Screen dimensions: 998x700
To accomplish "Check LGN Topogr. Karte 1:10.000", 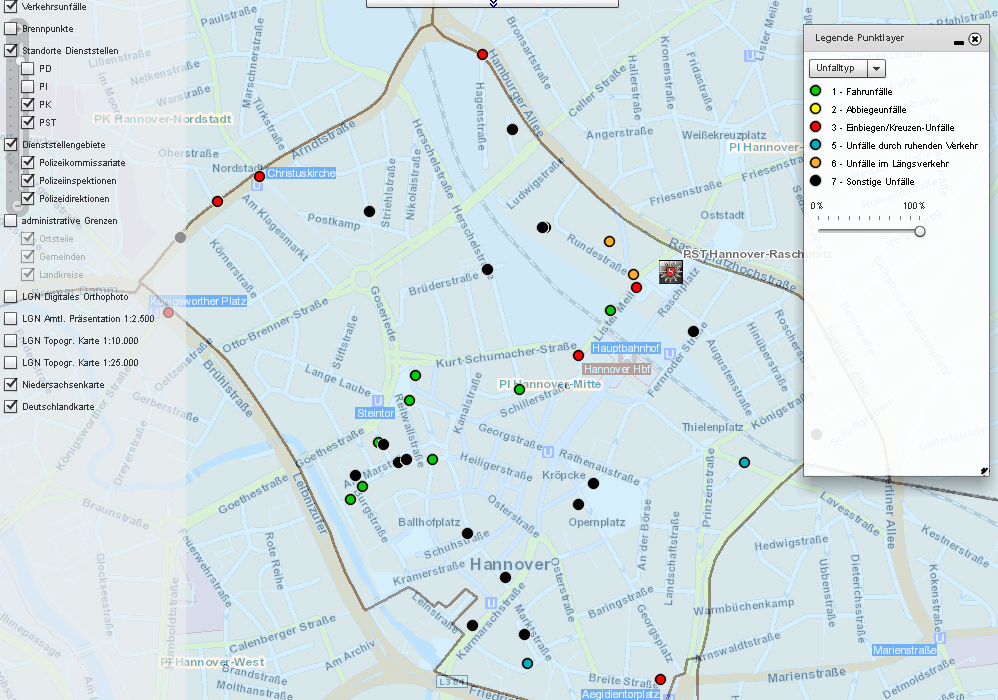I will (11, 340).
